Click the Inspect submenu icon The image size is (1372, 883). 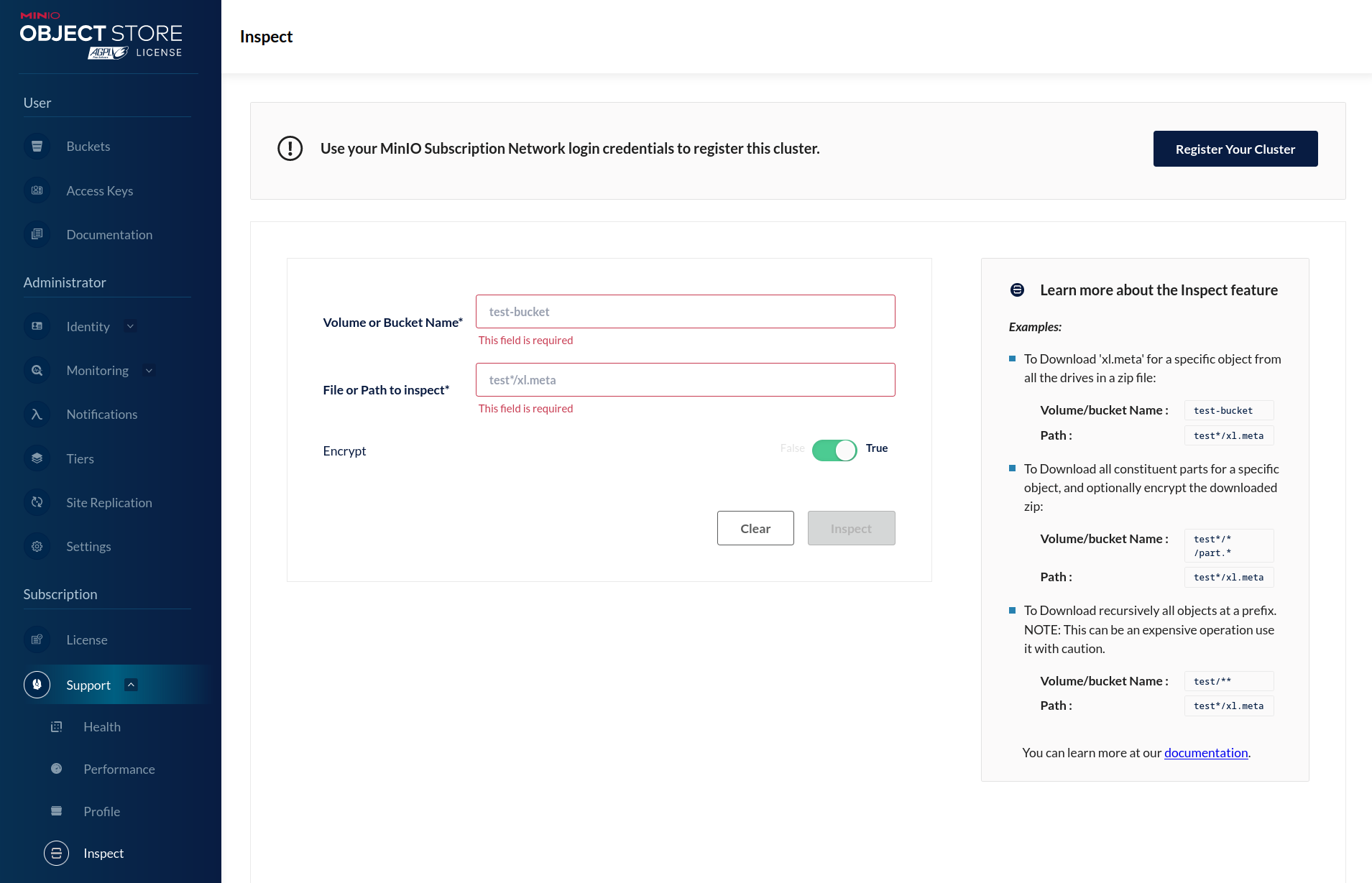tap(56, 853)
